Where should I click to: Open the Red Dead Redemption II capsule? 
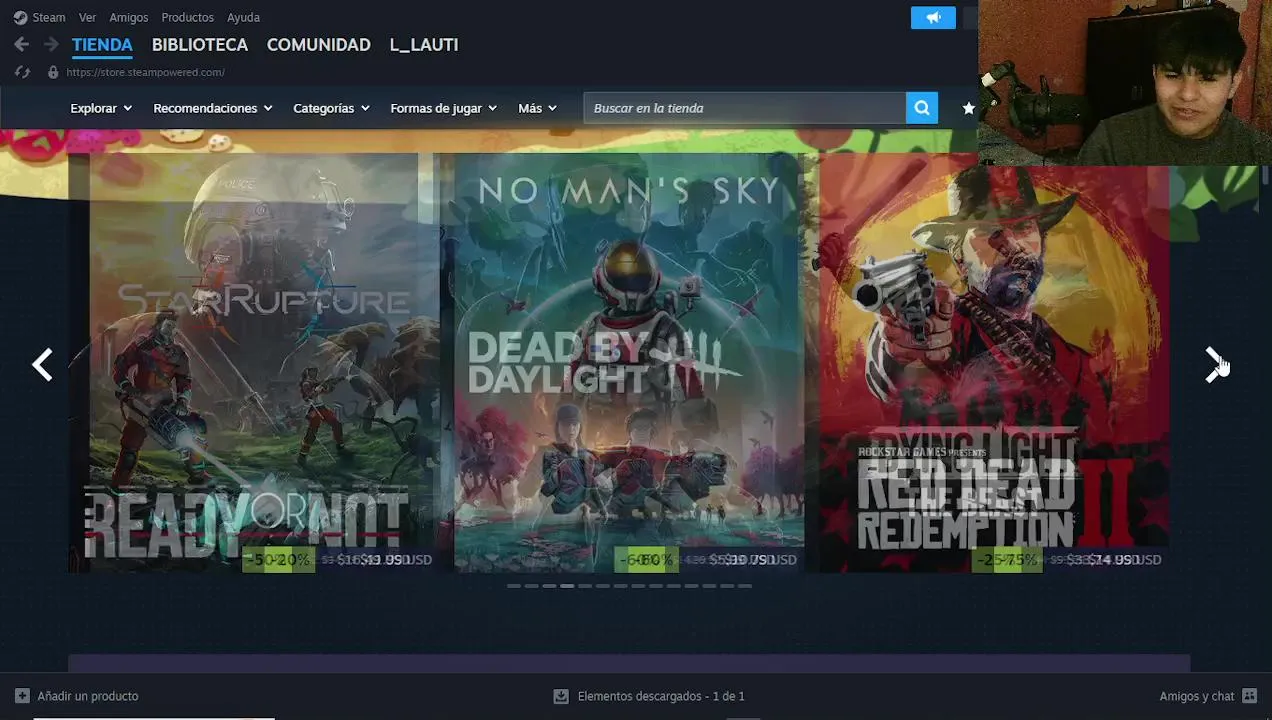[994, 363]
